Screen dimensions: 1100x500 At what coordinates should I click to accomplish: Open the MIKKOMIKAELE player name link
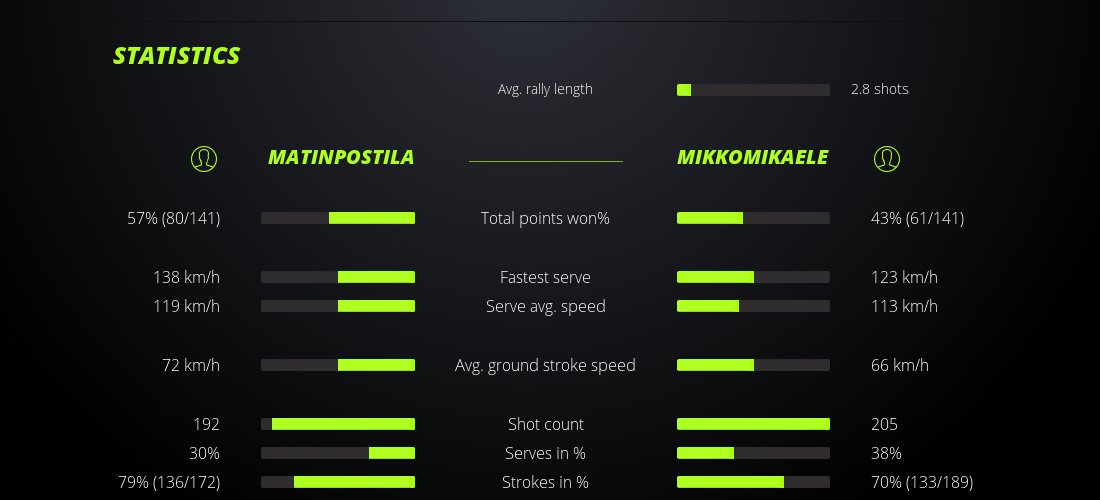click(x=752, y=158)
